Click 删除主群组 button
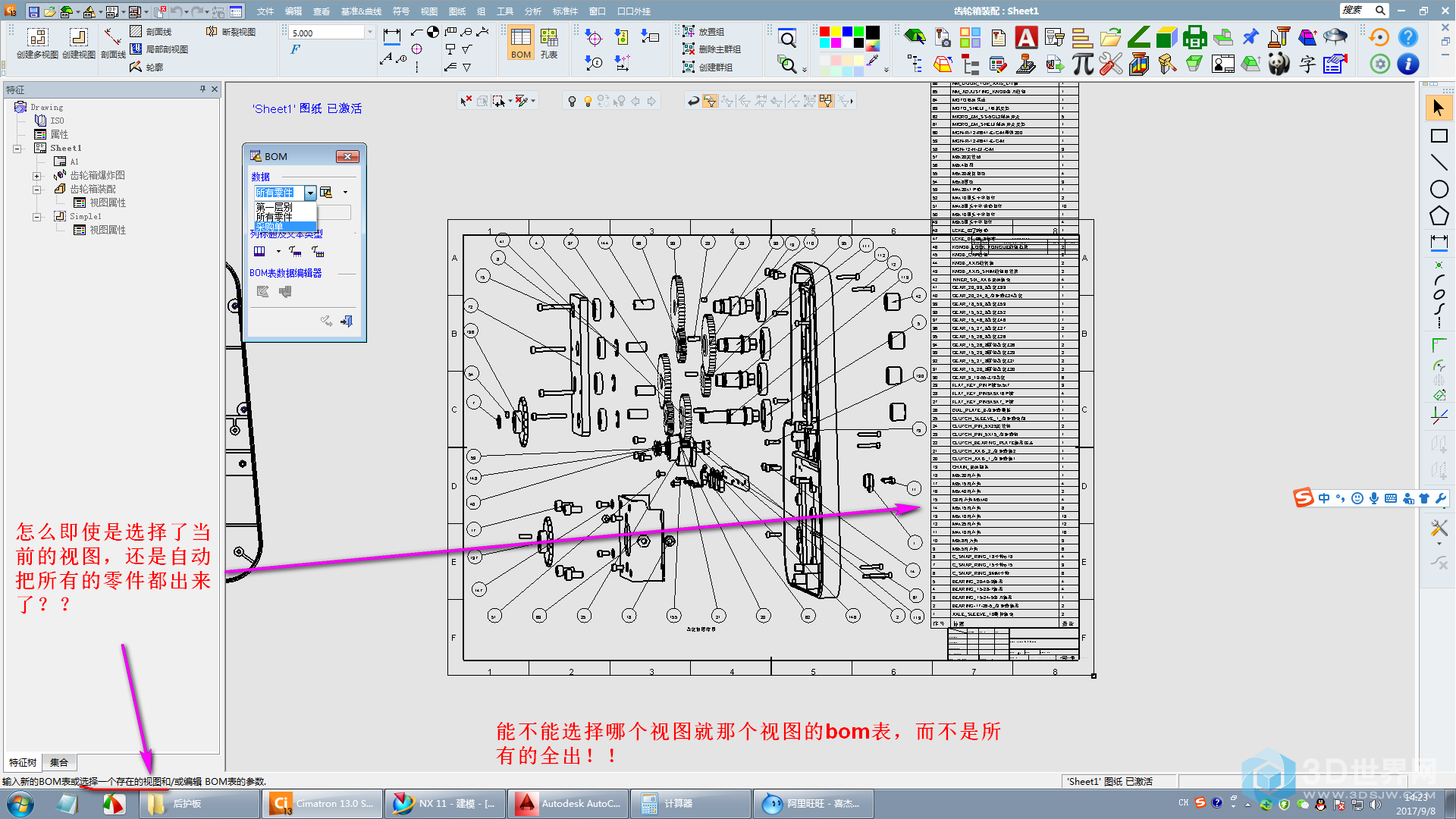Screen dimensions: 1456x819 [711, 49]
